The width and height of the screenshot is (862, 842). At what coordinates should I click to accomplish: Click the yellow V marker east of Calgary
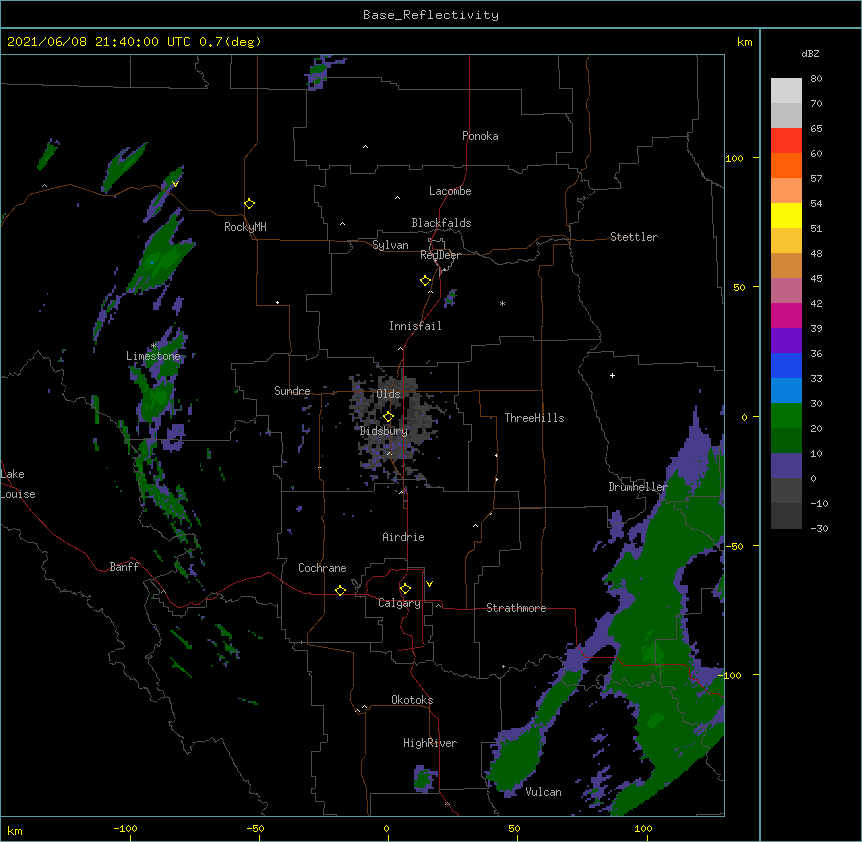tap(429, 584)
